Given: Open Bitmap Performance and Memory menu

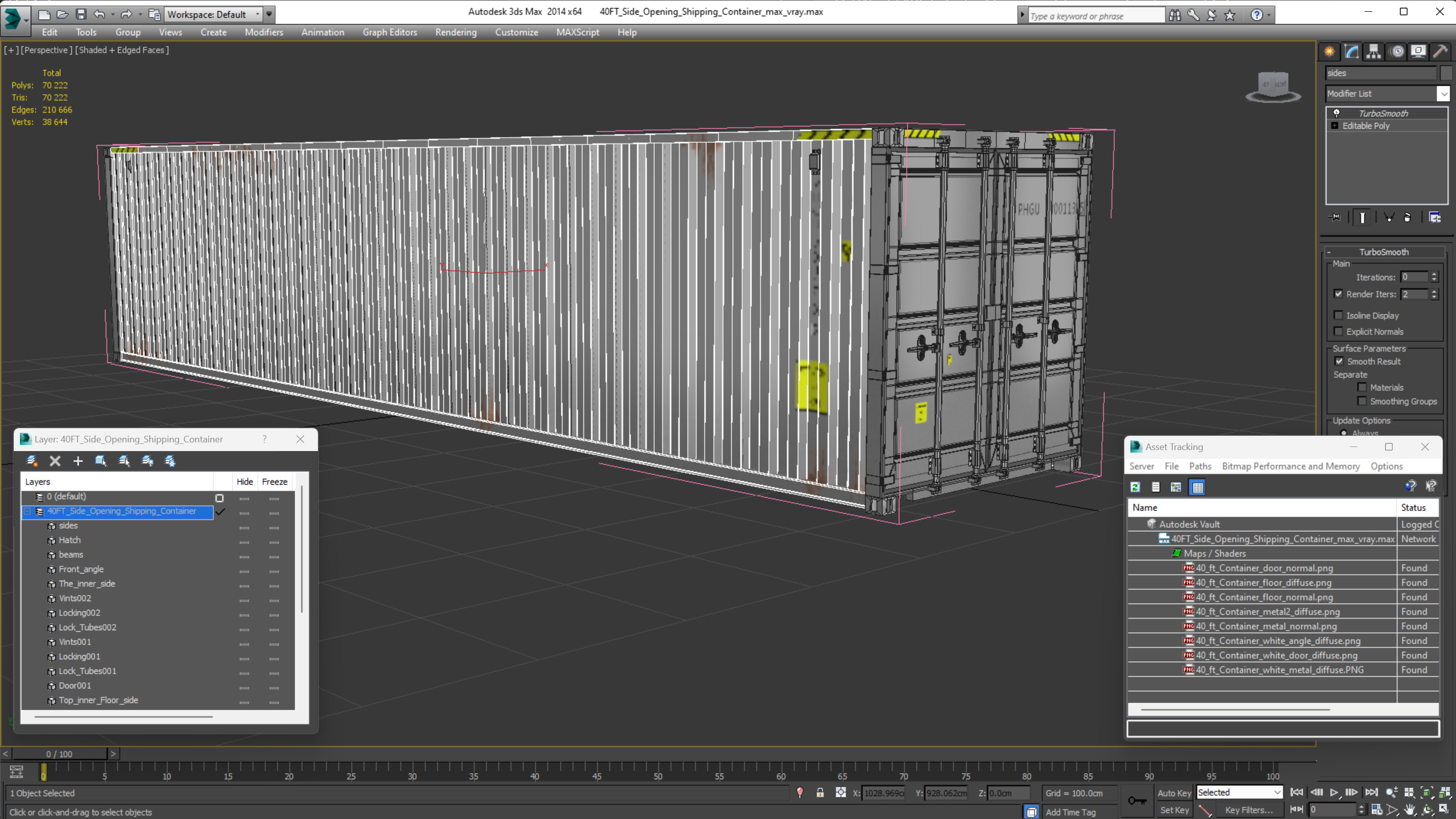Looking at the screenshot, I should (1290, 466).
